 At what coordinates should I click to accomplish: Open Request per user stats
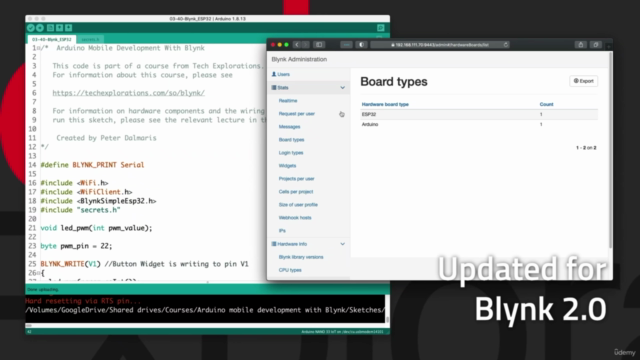point(297,113)
